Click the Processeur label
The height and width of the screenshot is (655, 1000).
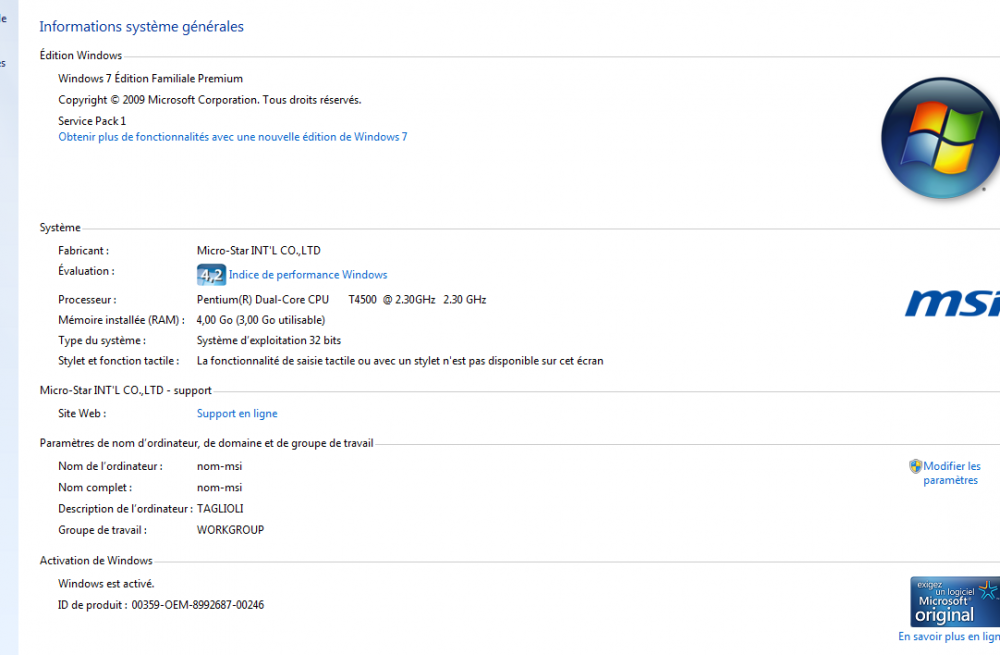[x=87, y=300]
